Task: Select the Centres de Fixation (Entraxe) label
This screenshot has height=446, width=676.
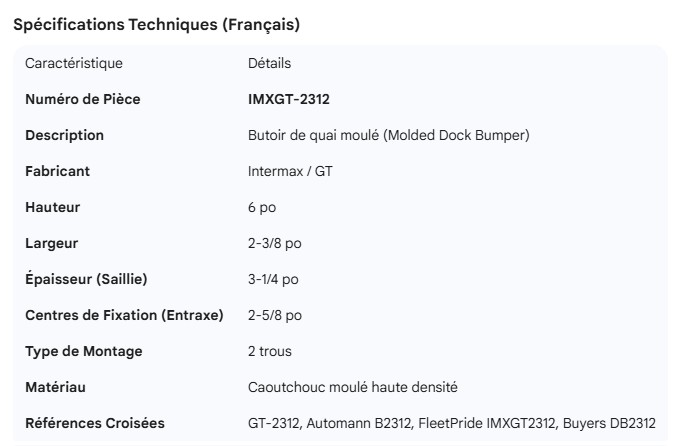Action: click(x=124, y=316)
